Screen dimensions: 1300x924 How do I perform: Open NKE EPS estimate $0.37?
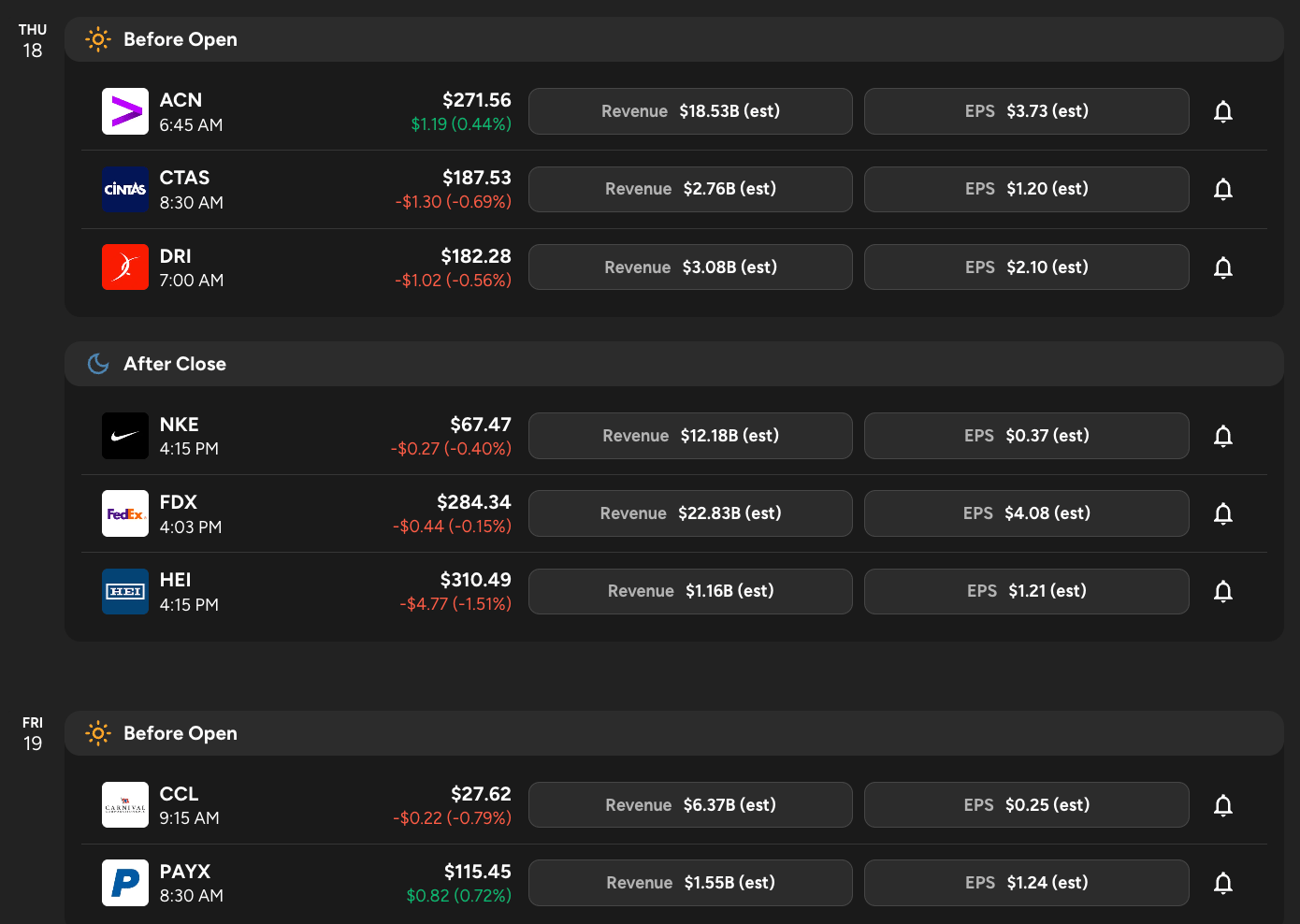tap(1027, 436)
